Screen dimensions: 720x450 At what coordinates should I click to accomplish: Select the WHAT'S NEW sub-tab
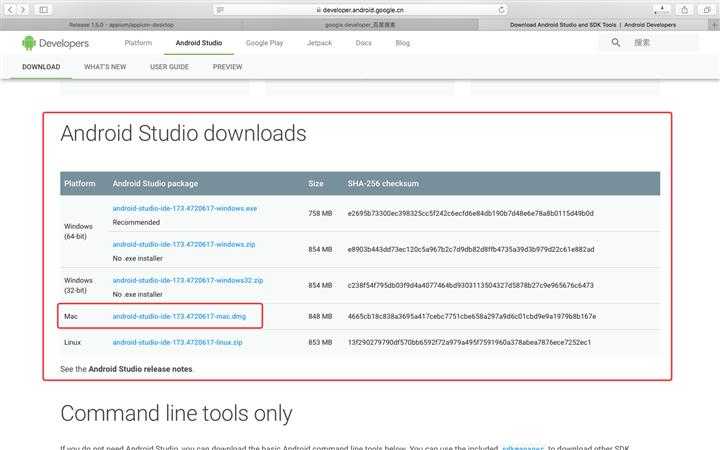pos(105,67)
